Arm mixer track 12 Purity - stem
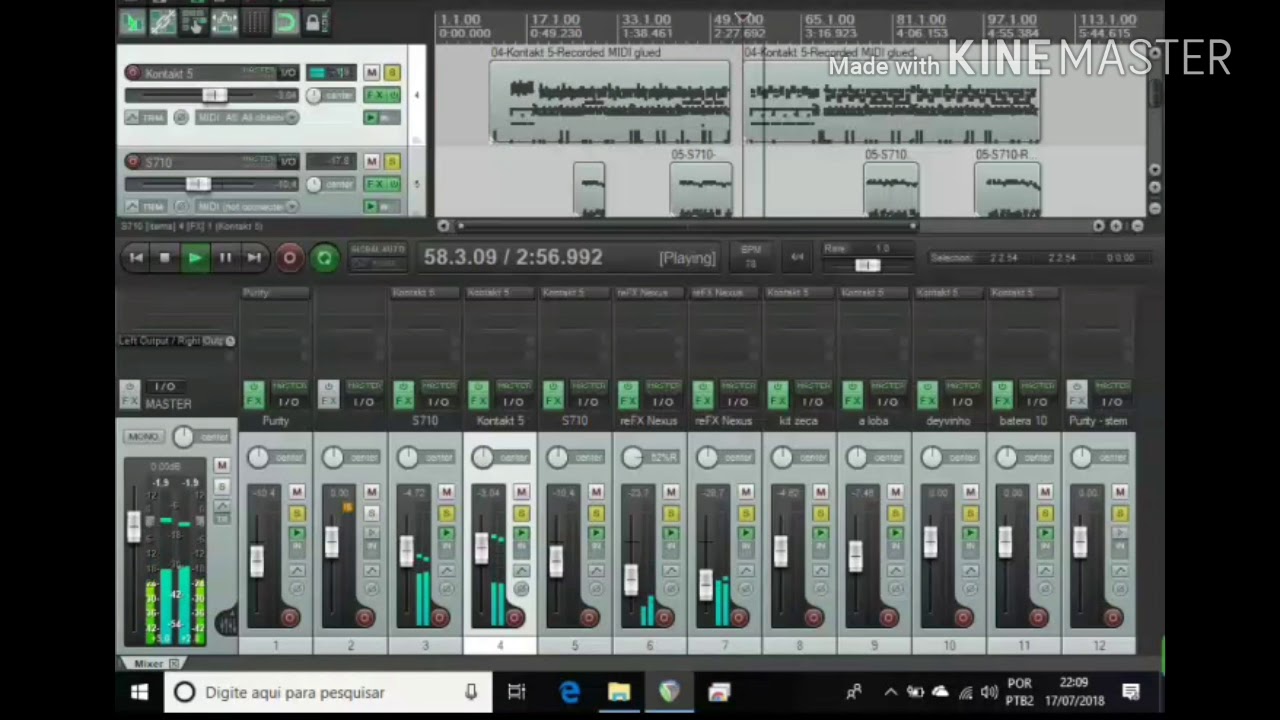The height and width of the screenshot is (720, 1280). coord(1113,617)
